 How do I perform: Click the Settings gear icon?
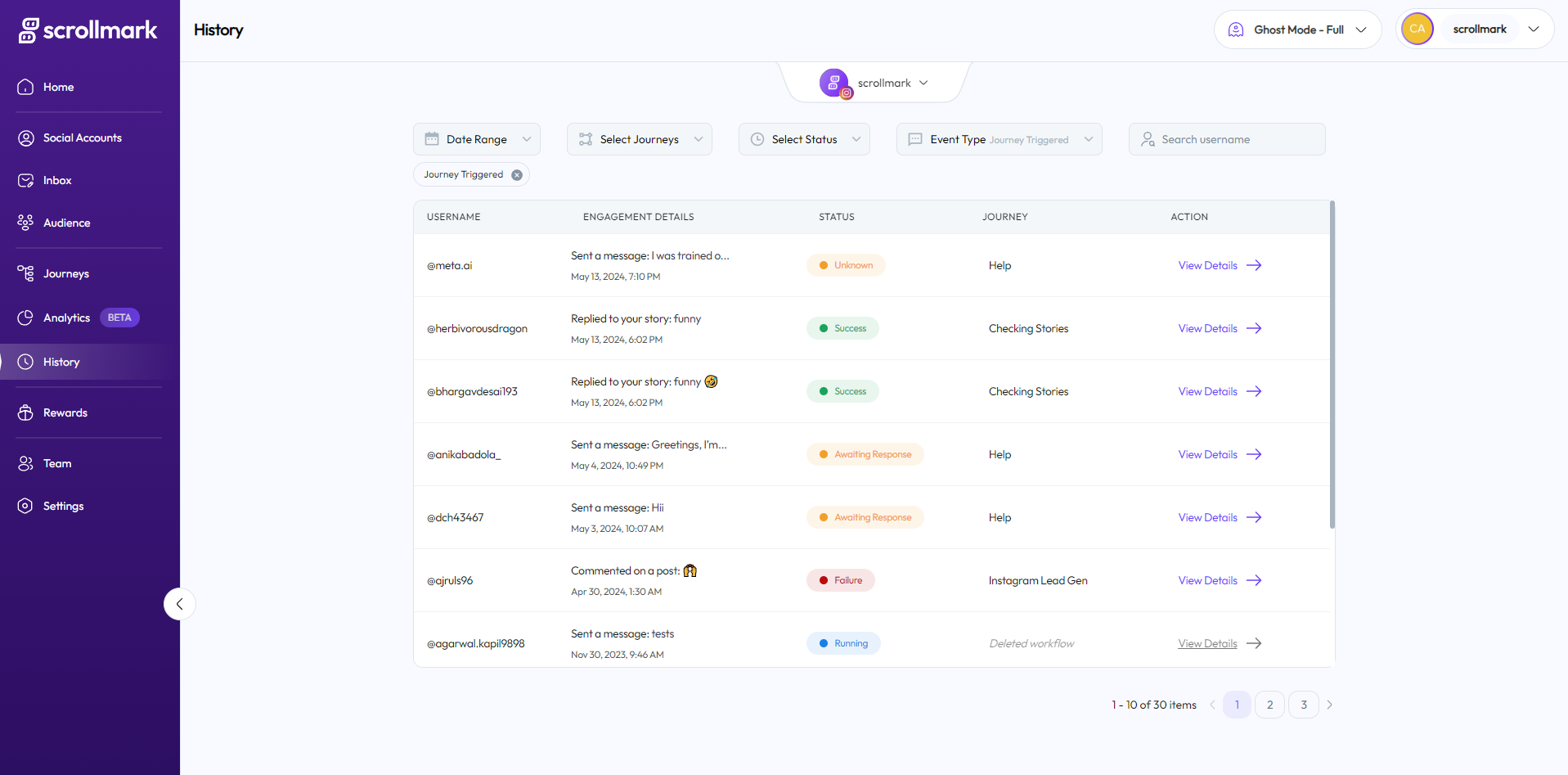click(25, 506)
